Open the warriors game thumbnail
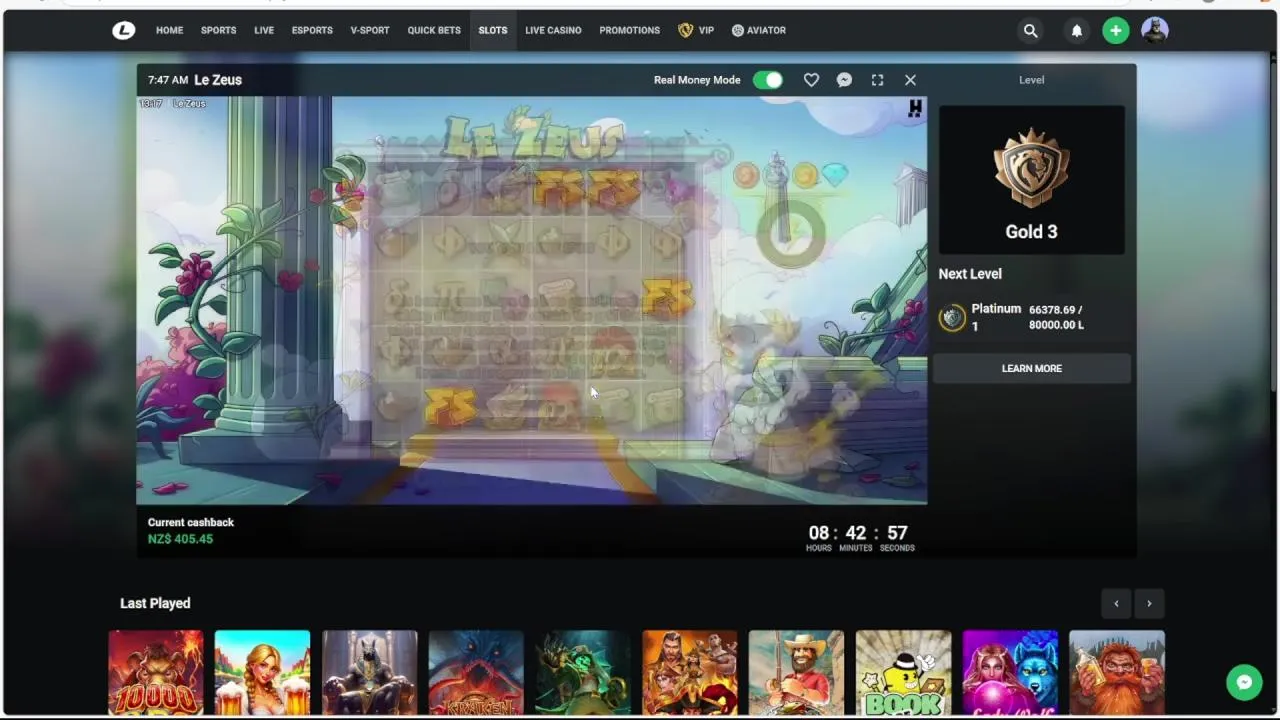Viewport: 1280px width, 720px height. [689, 672]
